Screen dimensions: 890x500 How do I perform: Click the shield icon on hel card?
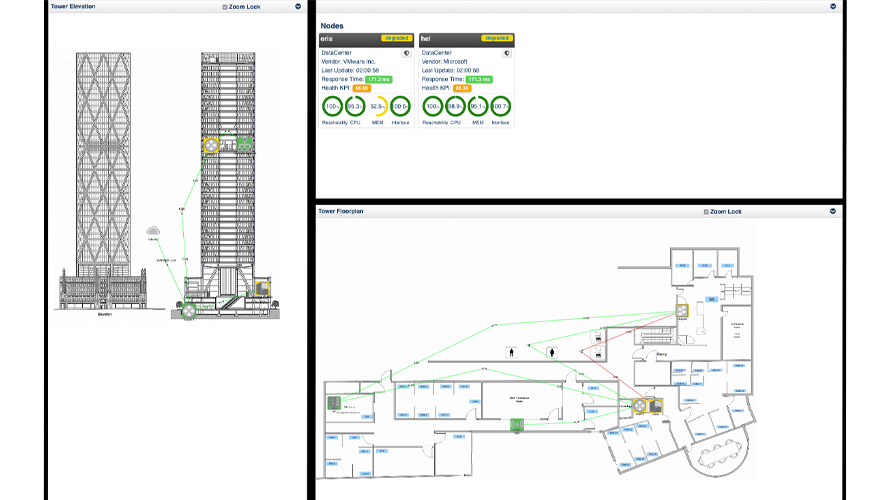[x=506, y=53]
